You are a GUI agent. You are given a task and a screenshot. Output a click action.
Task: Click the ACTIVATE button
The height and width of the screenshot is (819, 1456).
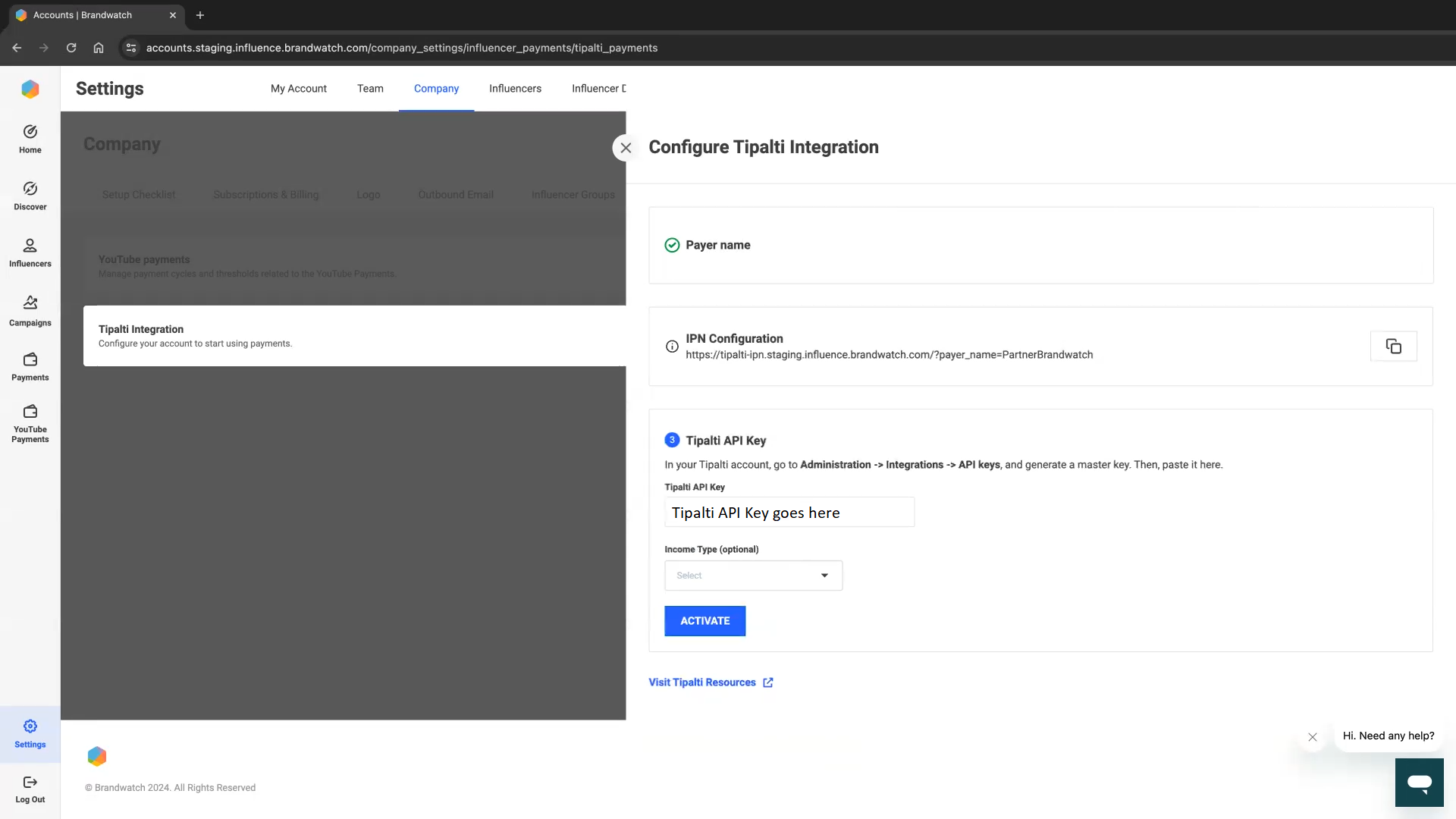[x=705, y=621]
